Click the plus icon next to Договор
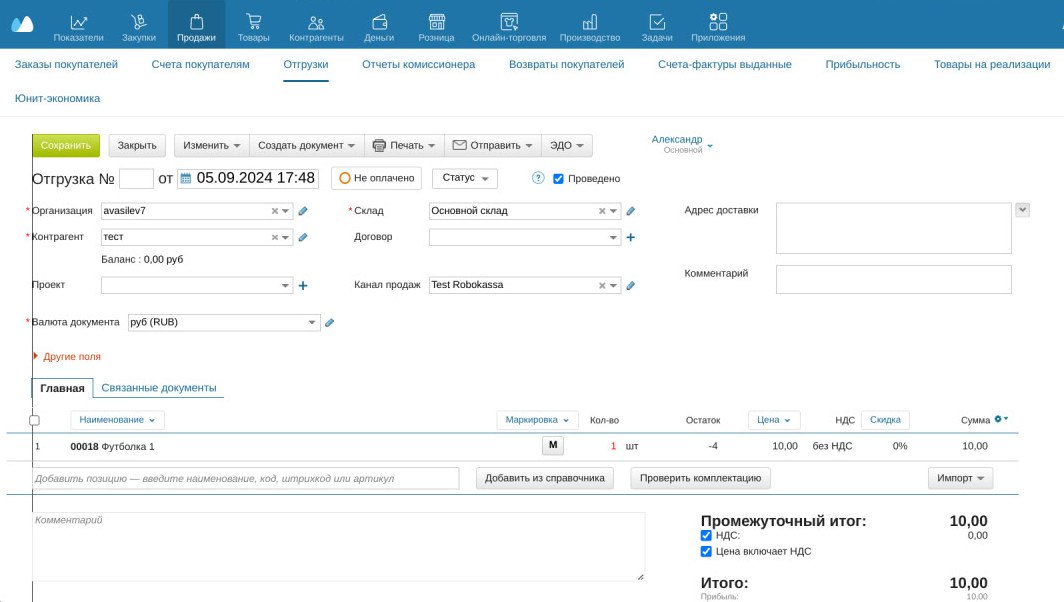 [x=630, y=238]
